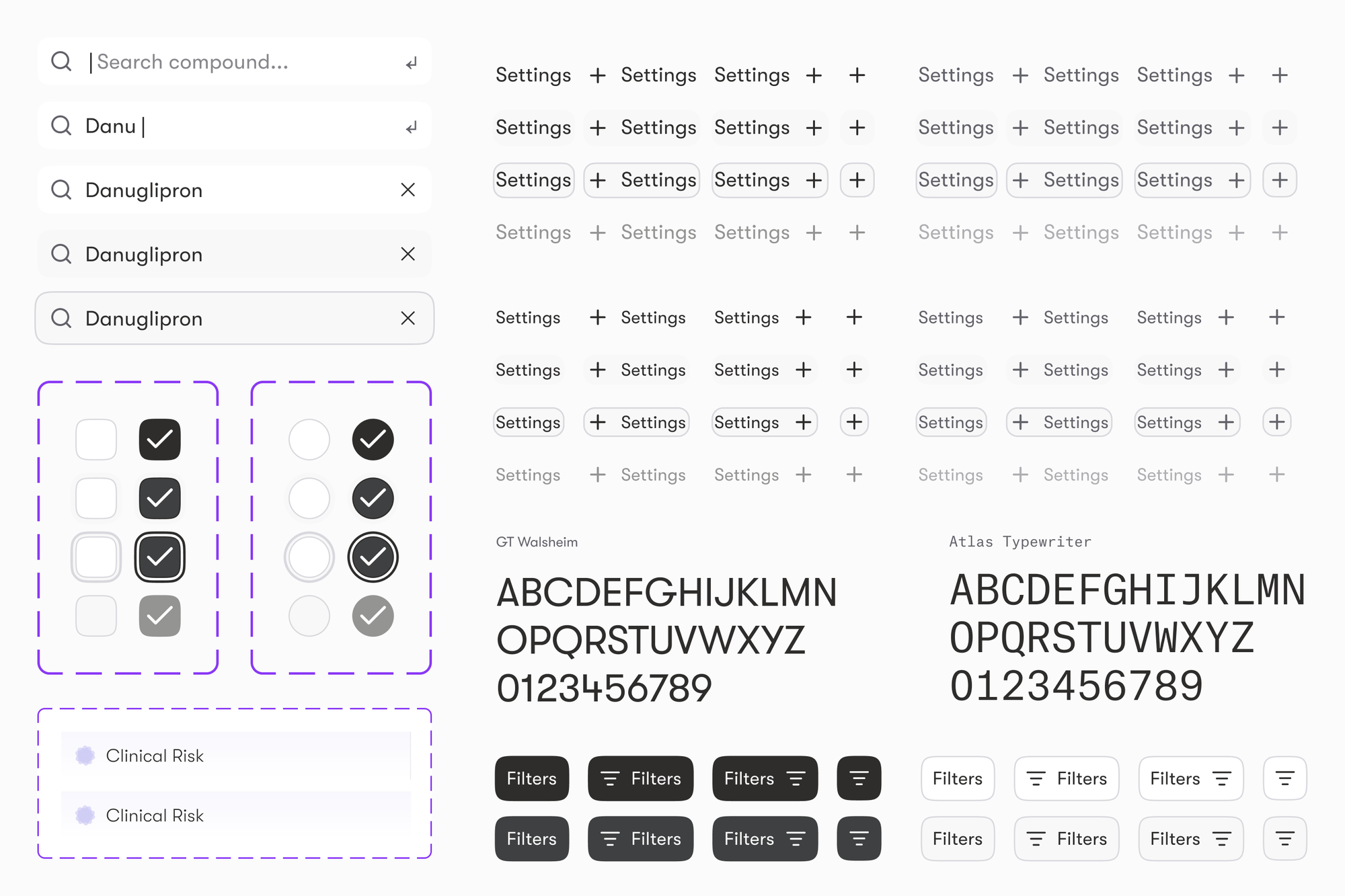Image resolution: width=1345 pixels, height=896 pixels.
Task: Select the topmost empty round button
Action: point(309,440)
